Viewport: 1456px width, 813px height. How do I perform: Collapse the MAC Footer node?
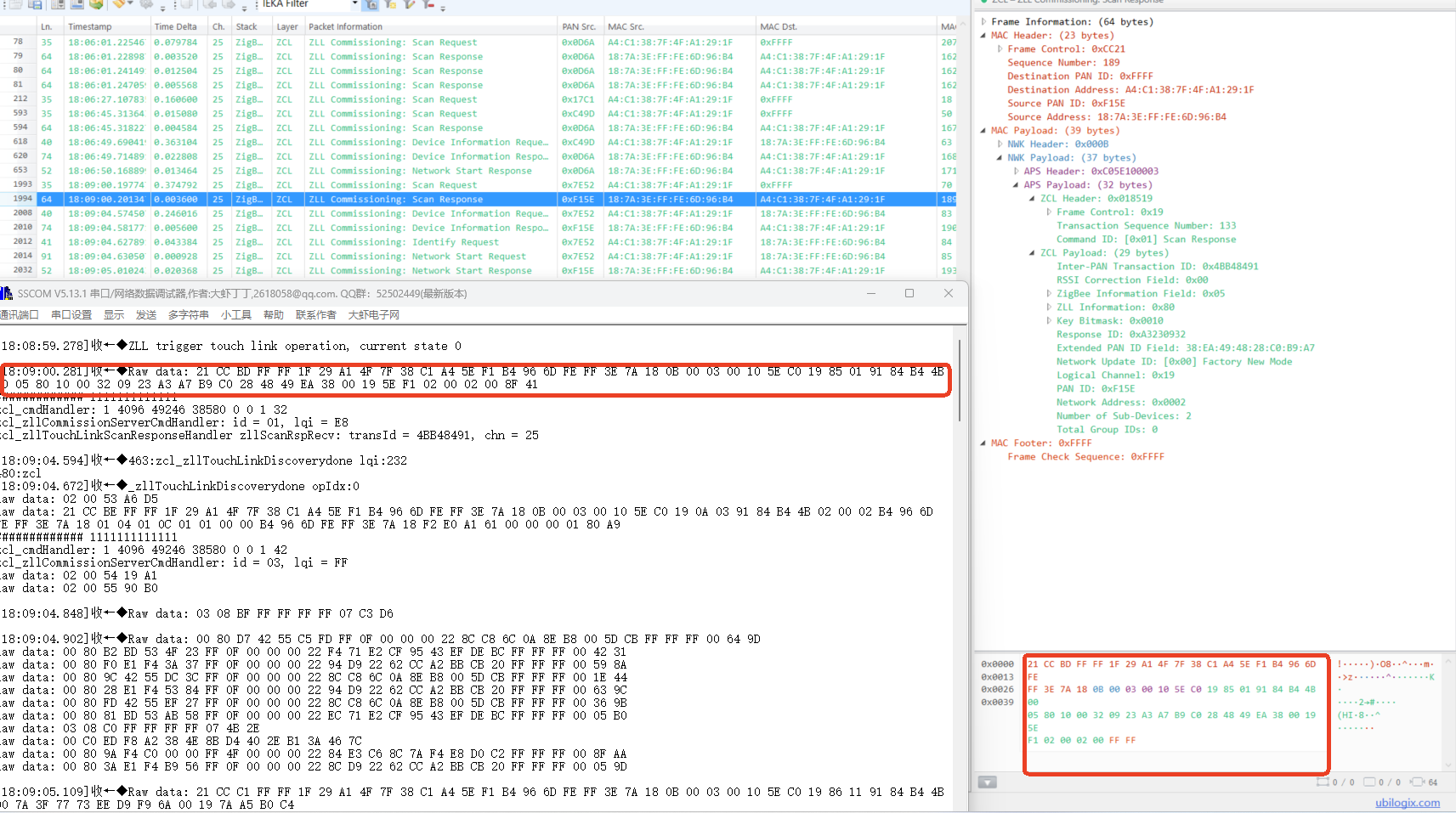(x=984, y=443)
